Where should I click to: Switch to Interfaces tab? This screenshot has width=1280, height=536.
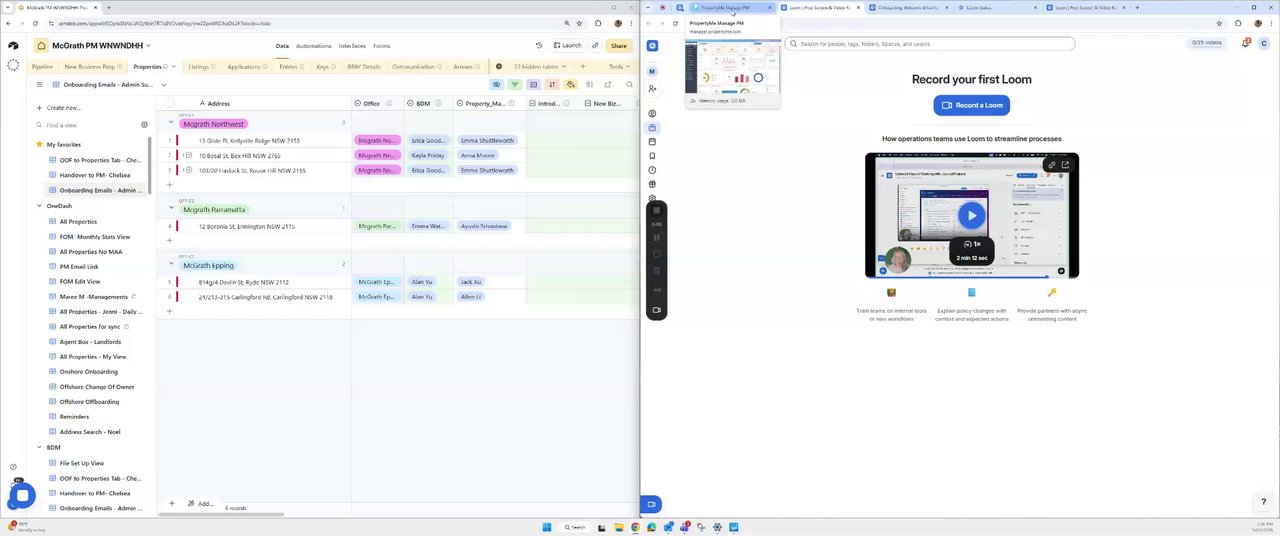(x=352, y=45)
